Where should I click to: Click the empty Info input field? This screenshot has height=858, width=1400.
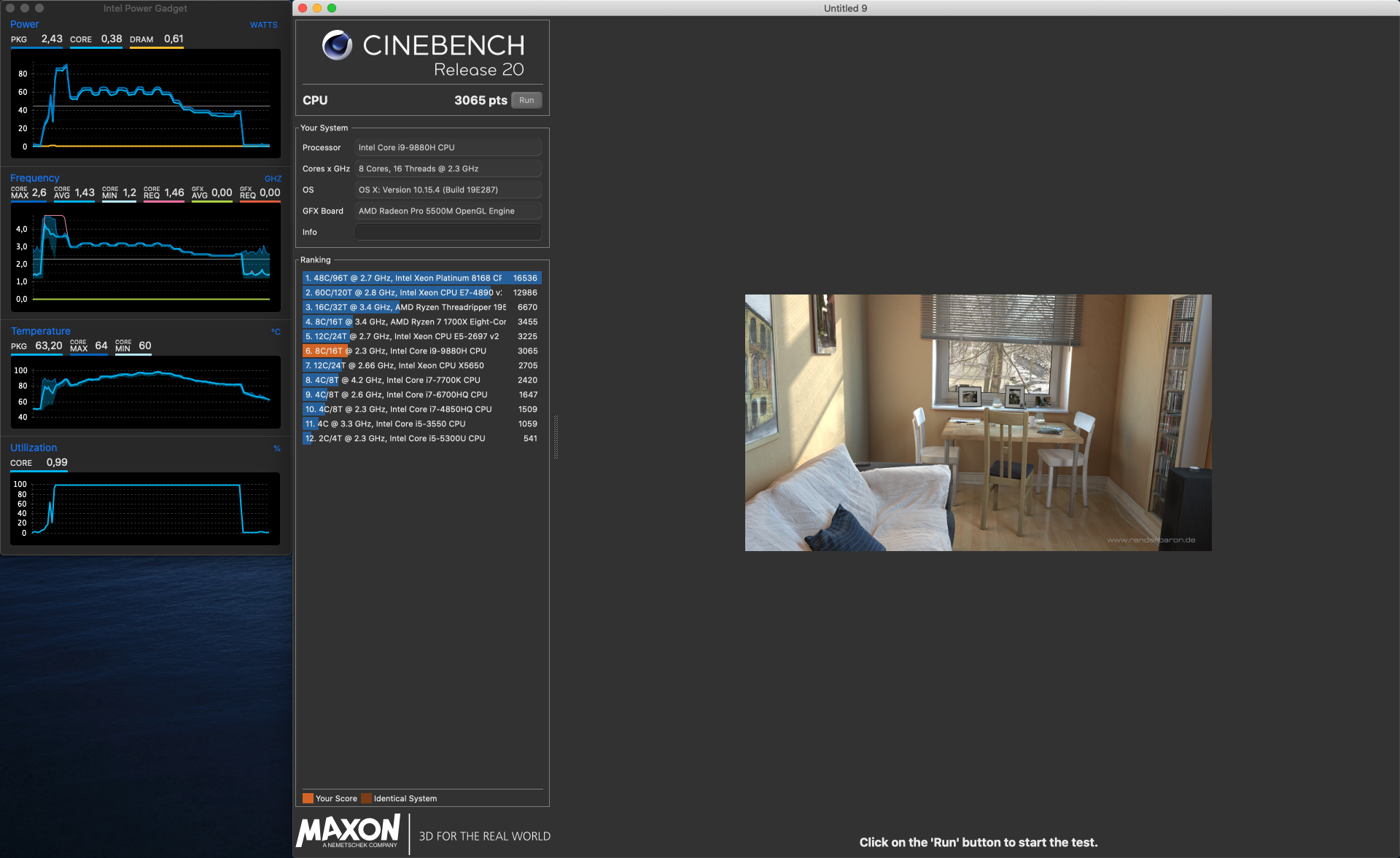(448, 233)
